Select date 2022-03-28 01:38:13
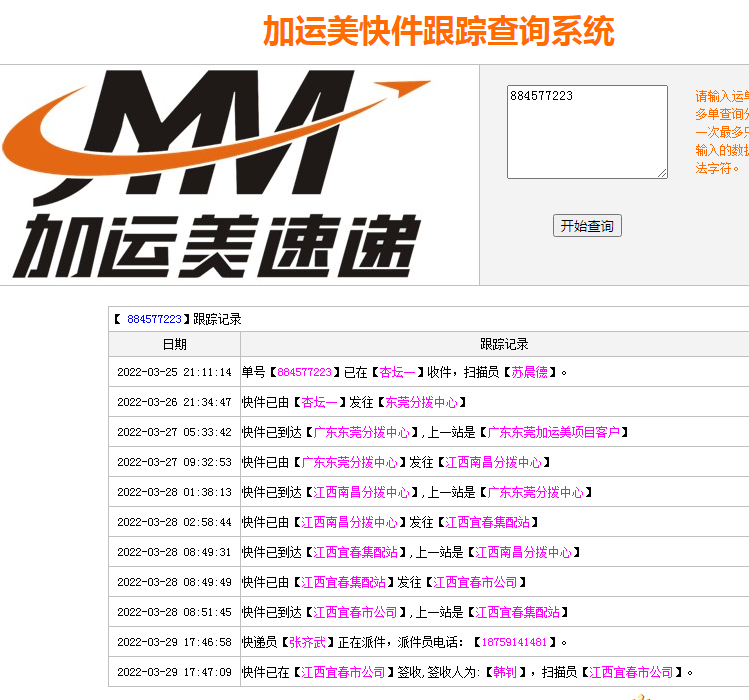This screenshot has height=700, width=749. pyautogui.click(x=174, y=492)
